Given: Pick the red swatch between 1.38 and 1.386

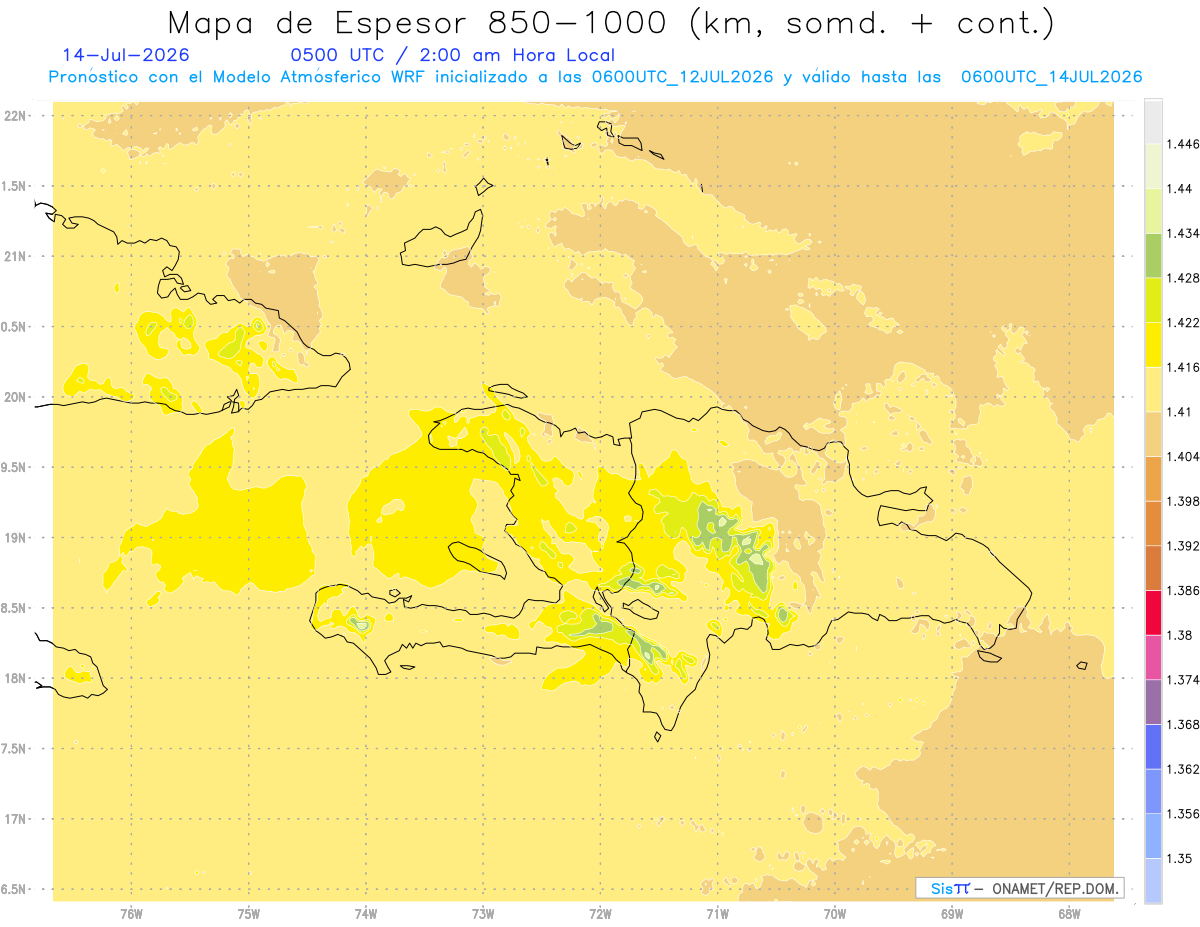Looking at the screenshot, I should point(1153,613).
